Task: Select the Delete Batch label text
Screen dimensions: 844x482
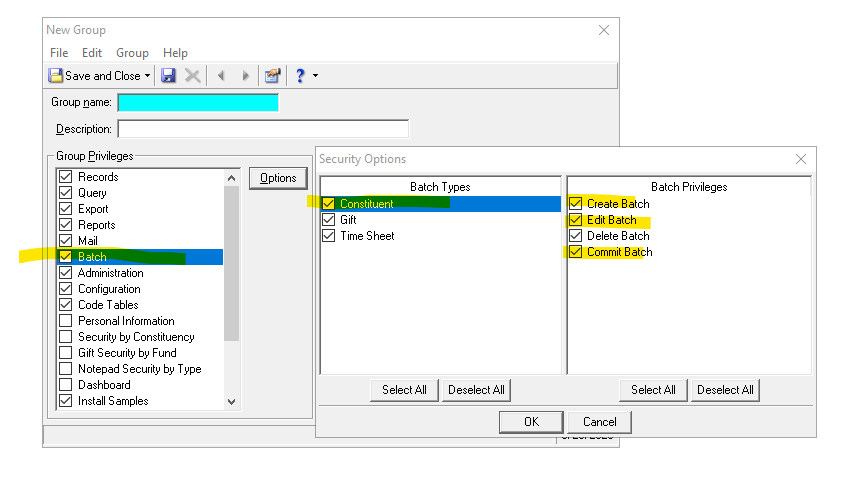Action: (618, 236)
